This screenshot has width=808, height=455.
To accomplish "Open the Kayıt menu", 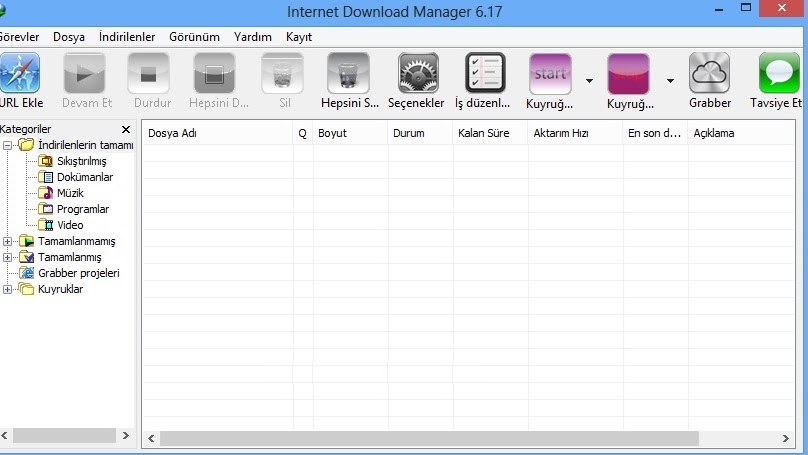I will click(x=299, y=37).
